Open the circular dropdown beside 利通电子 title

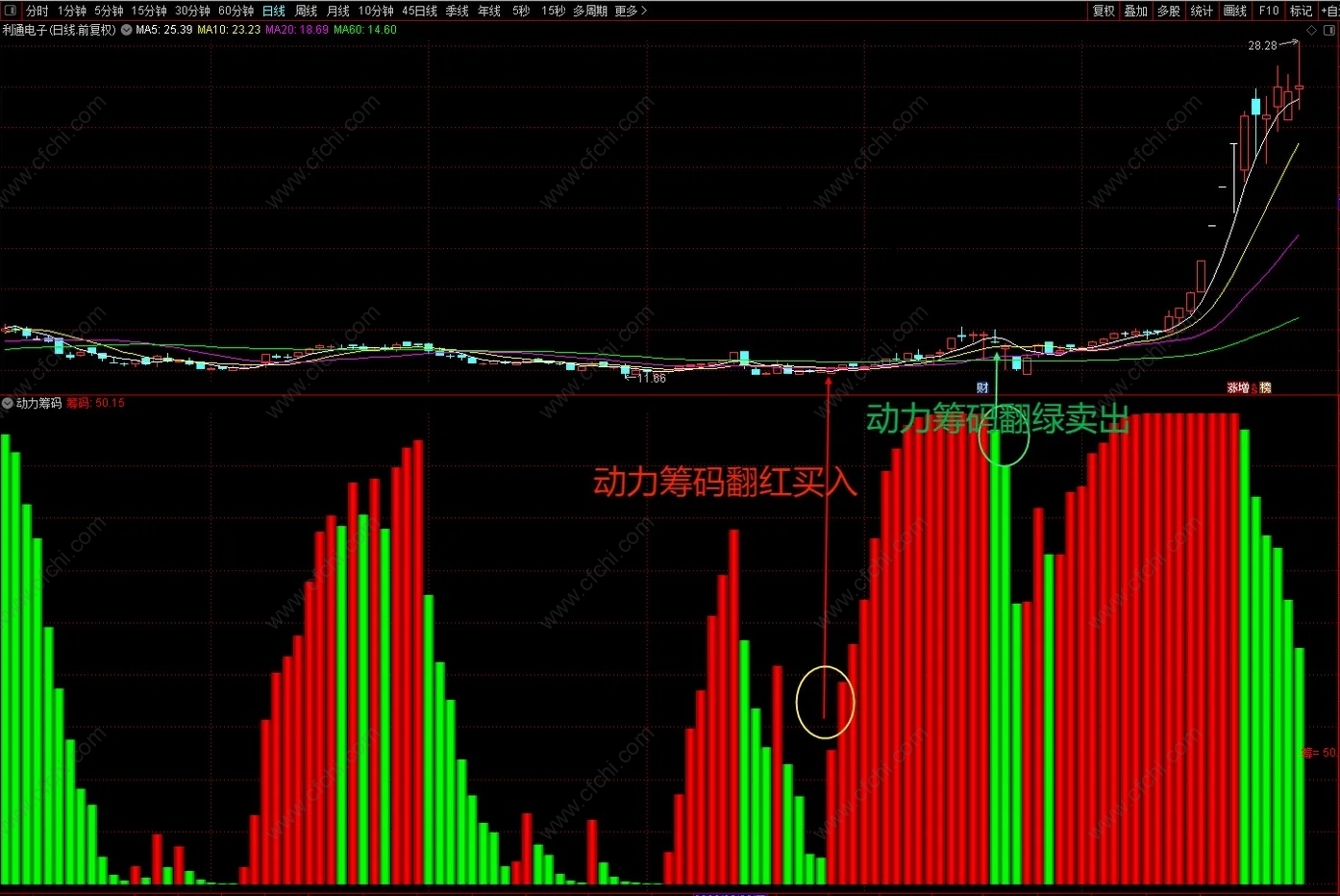[x=126, y=30]
